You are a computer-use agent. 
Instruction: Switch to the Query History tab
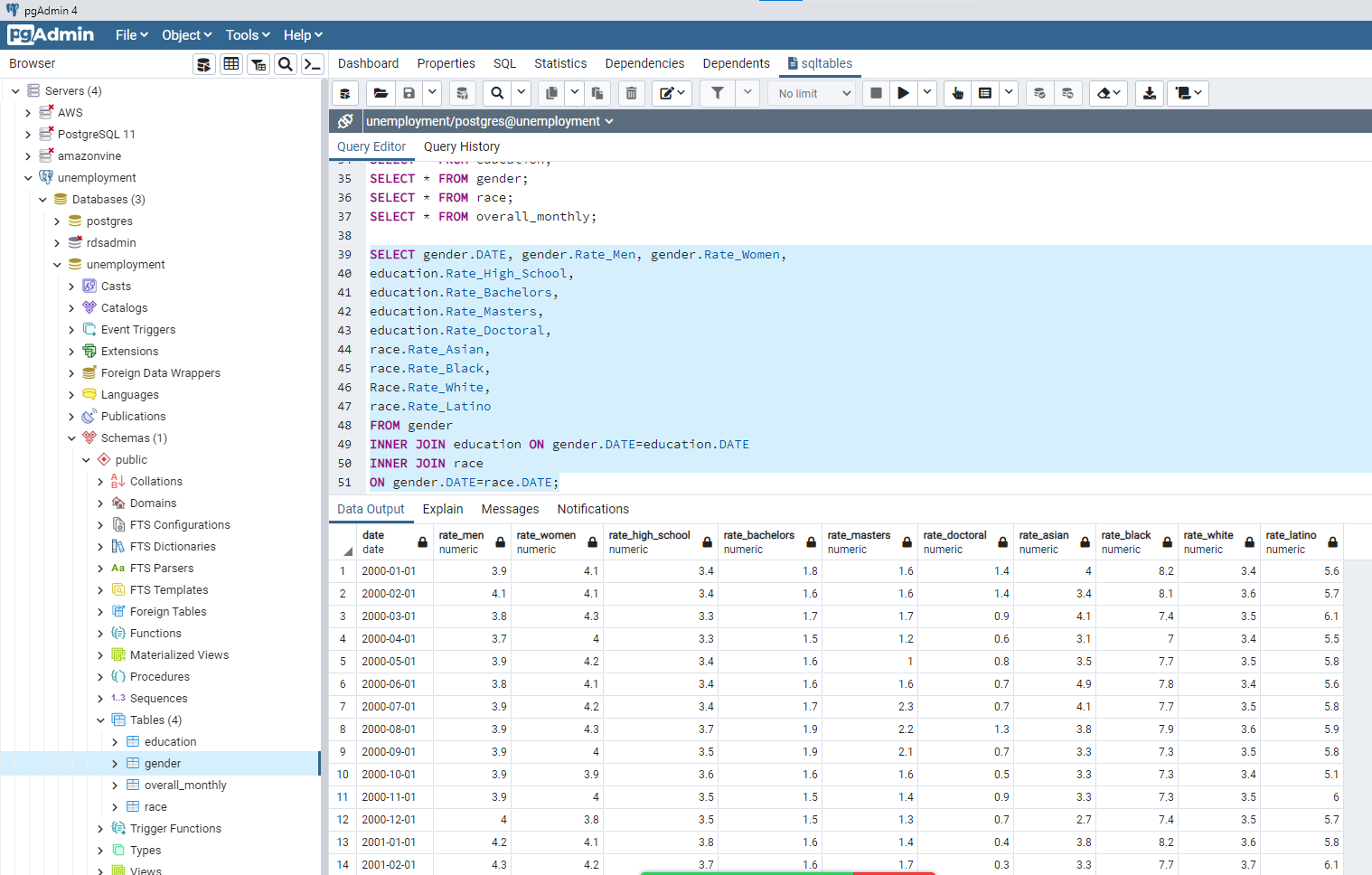[461, 146]
